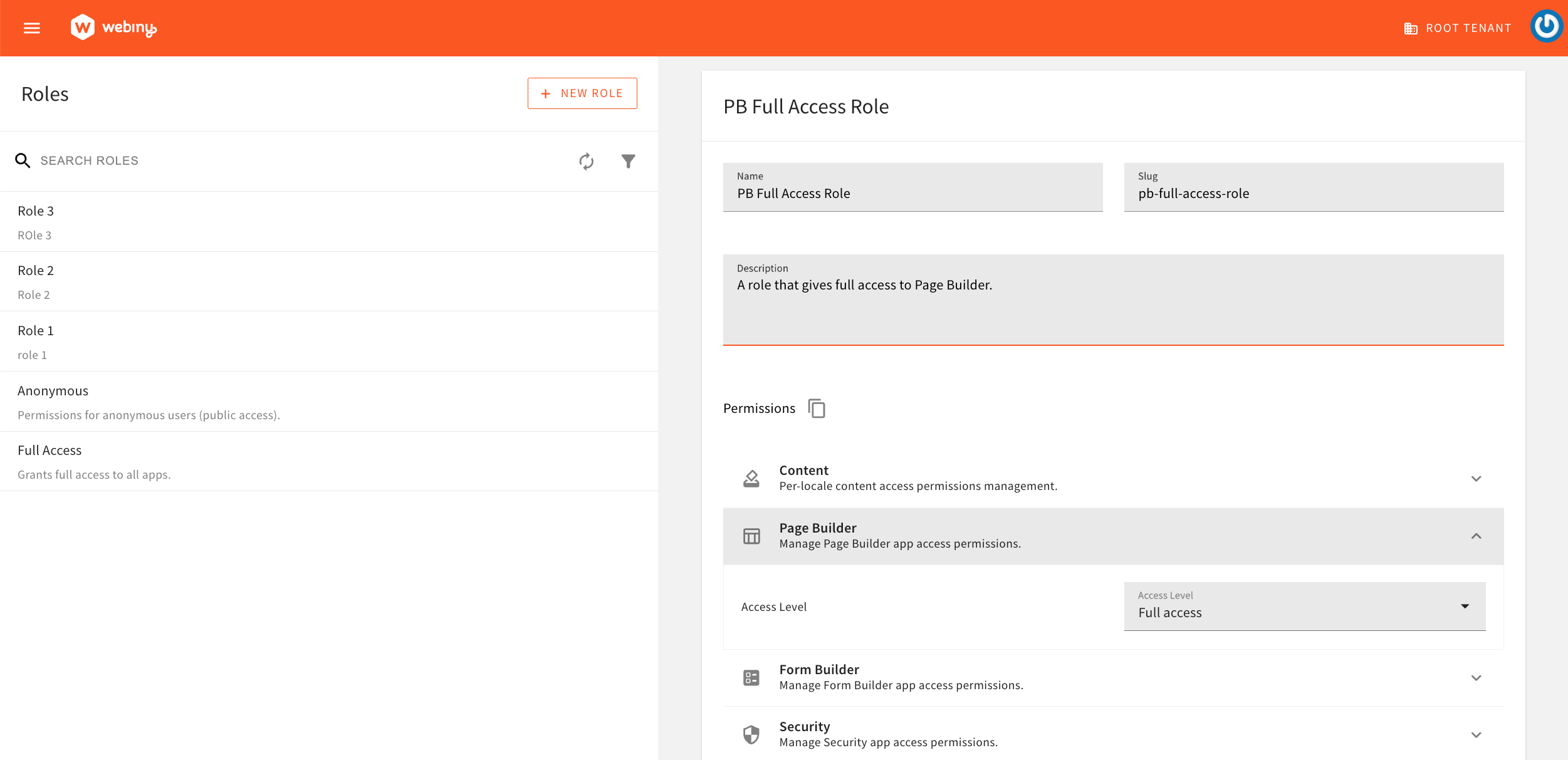Copy permissions using the copy icon
This screenshot has height=760, width=1568.
coord(818,409)
